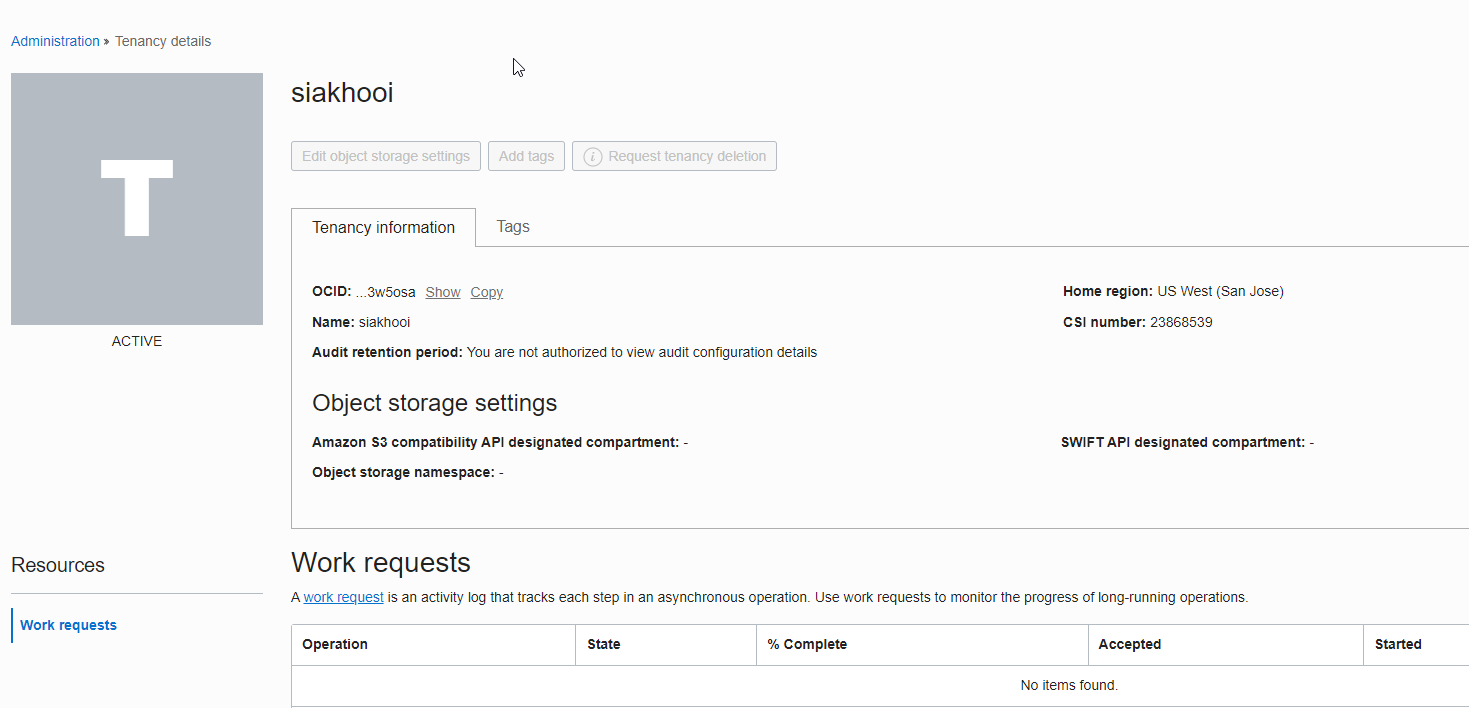Viewport: 1469px width, 708px height.
Task: Select Work requests in the Resources sidebar
Action: (x=68, y=624)
